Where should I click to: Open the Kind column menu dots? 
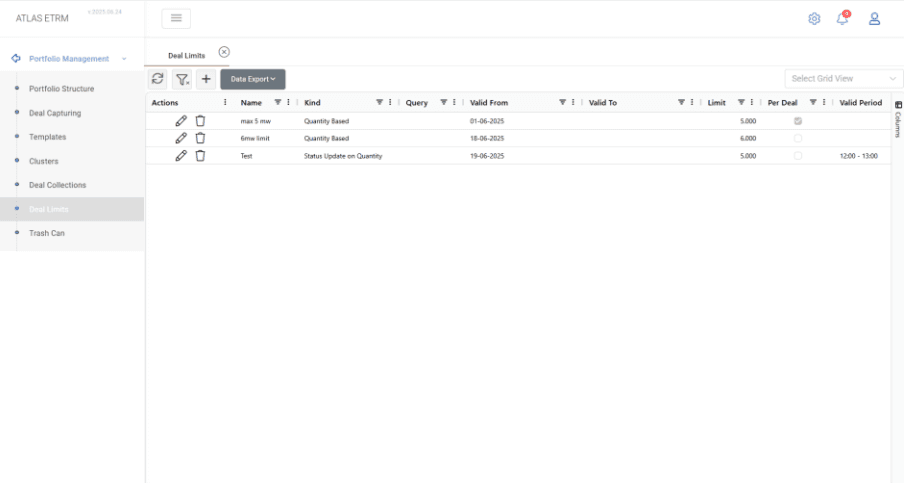click(x=390, y=102)
